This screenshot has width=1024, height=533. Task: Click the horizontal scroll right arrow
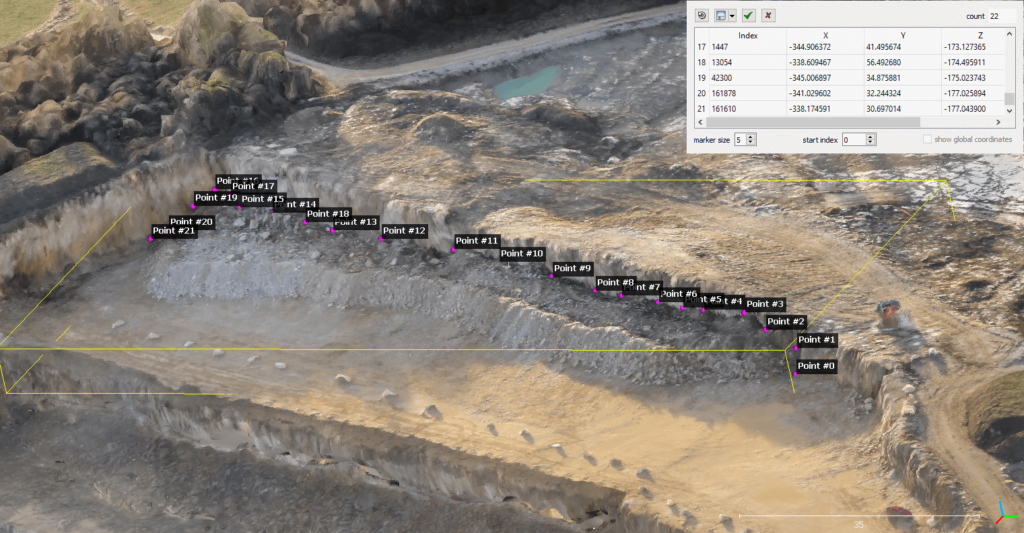point(998,122)
